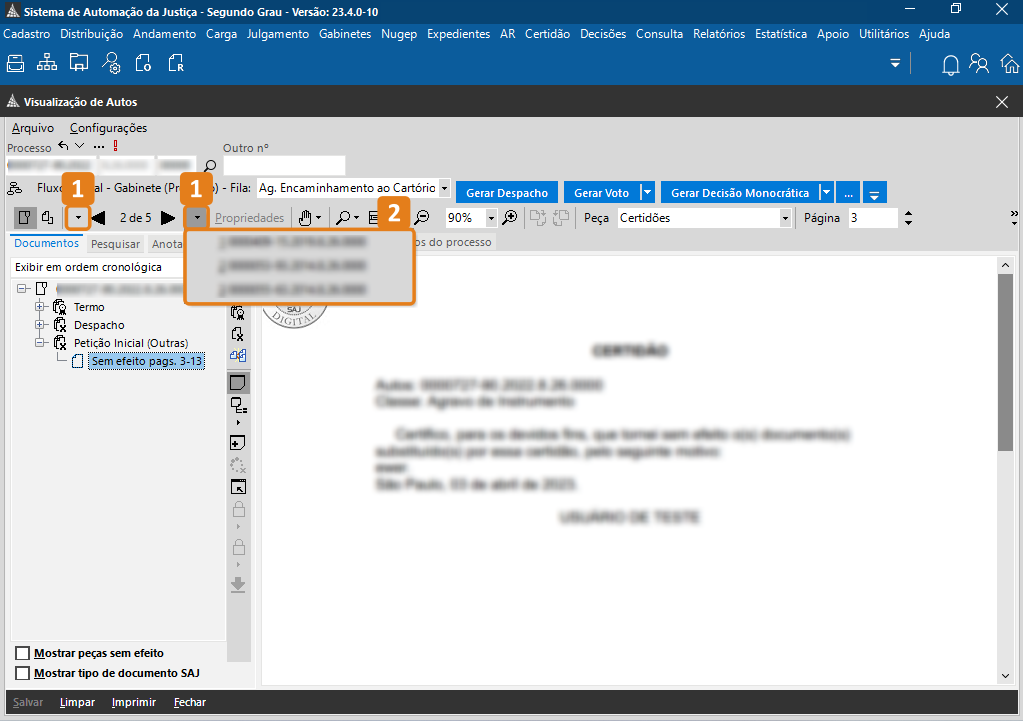1023x721 pixels.
Task: Go to previous process with left arrow
Action: (x=99, y=217)
